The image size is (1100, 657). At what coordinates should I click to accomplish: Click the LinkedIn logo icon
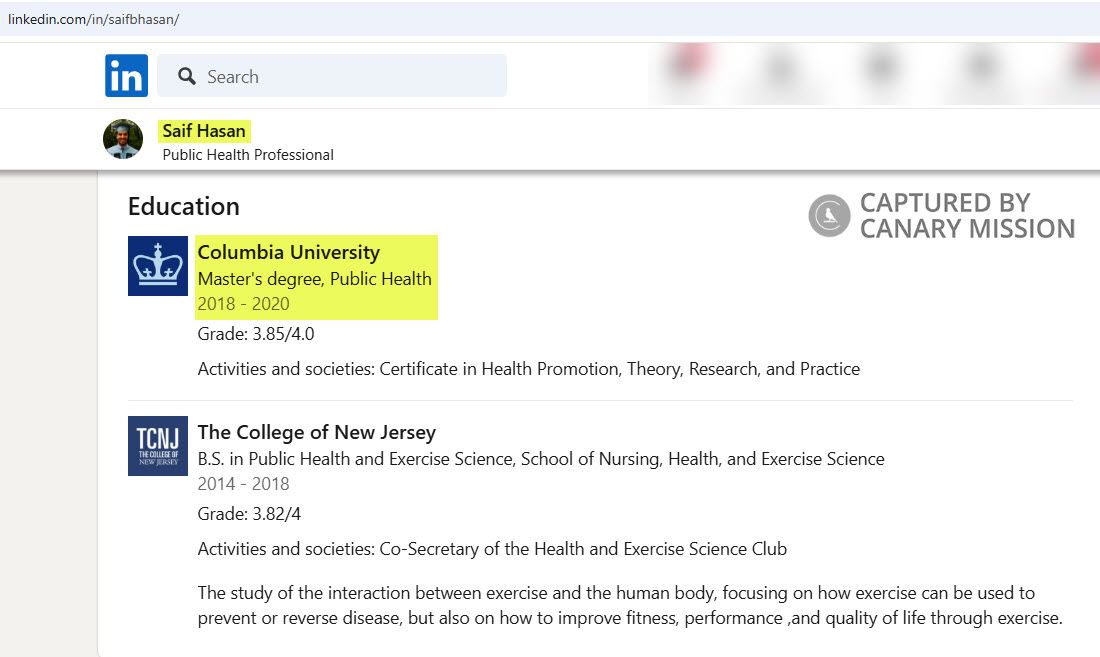[x=126, y=76]
